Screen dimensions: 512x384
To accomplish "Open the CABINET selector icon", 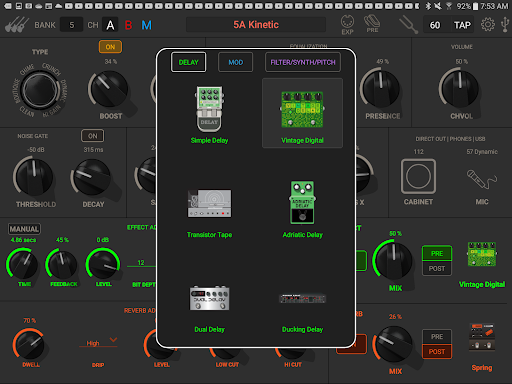I will 418,176.
